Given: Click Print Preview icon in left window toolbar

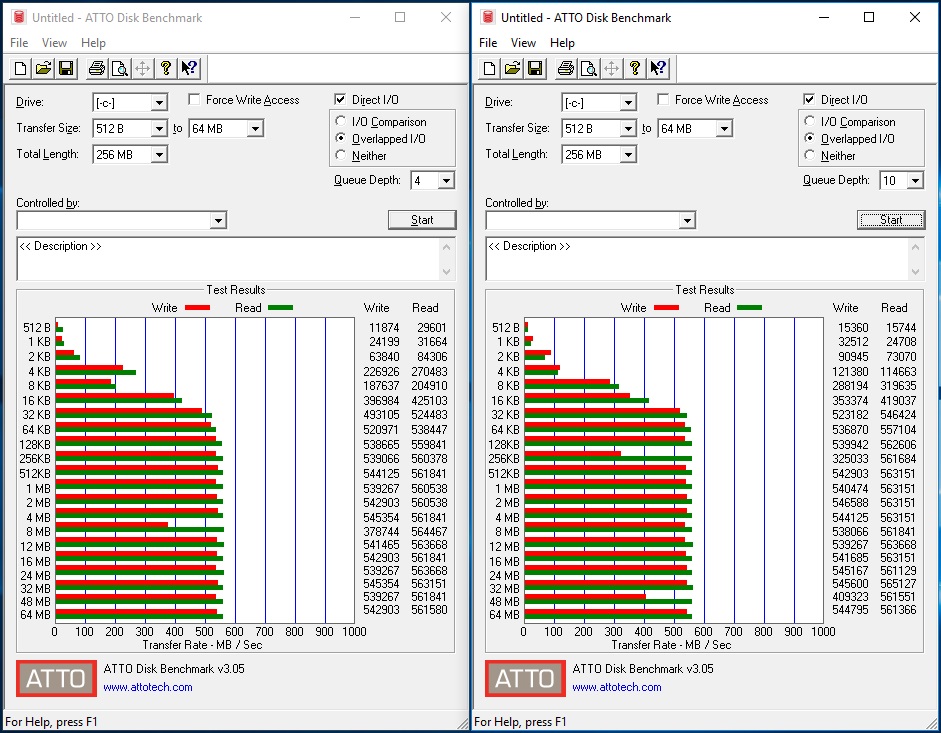Looking at the screenshot, I should point(119,68).
